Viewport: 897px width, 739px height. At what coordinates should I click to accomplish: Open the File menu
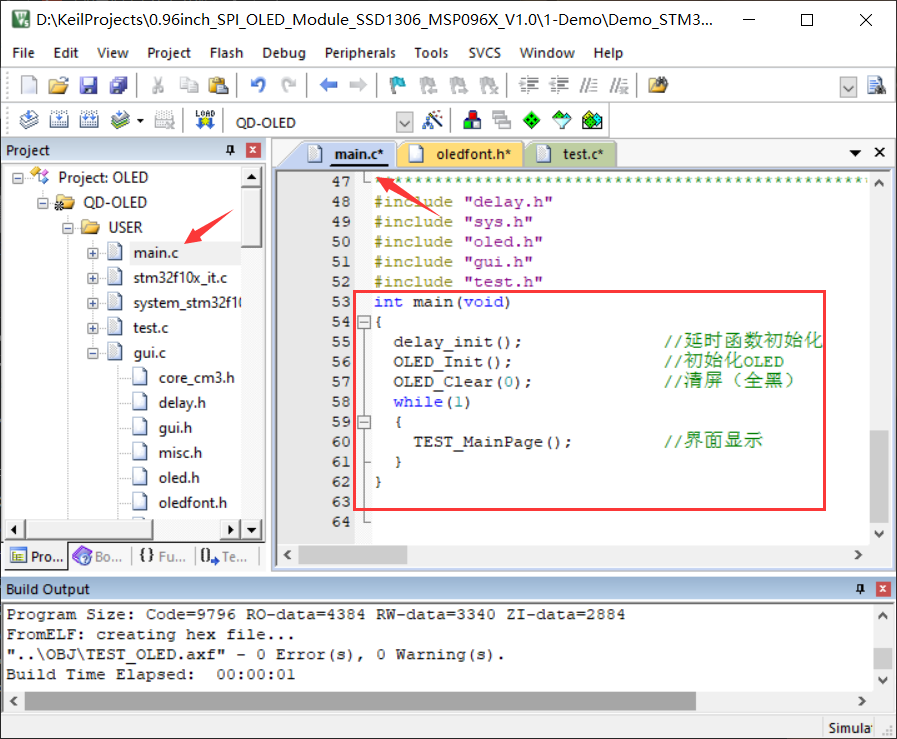pos(23,53)
